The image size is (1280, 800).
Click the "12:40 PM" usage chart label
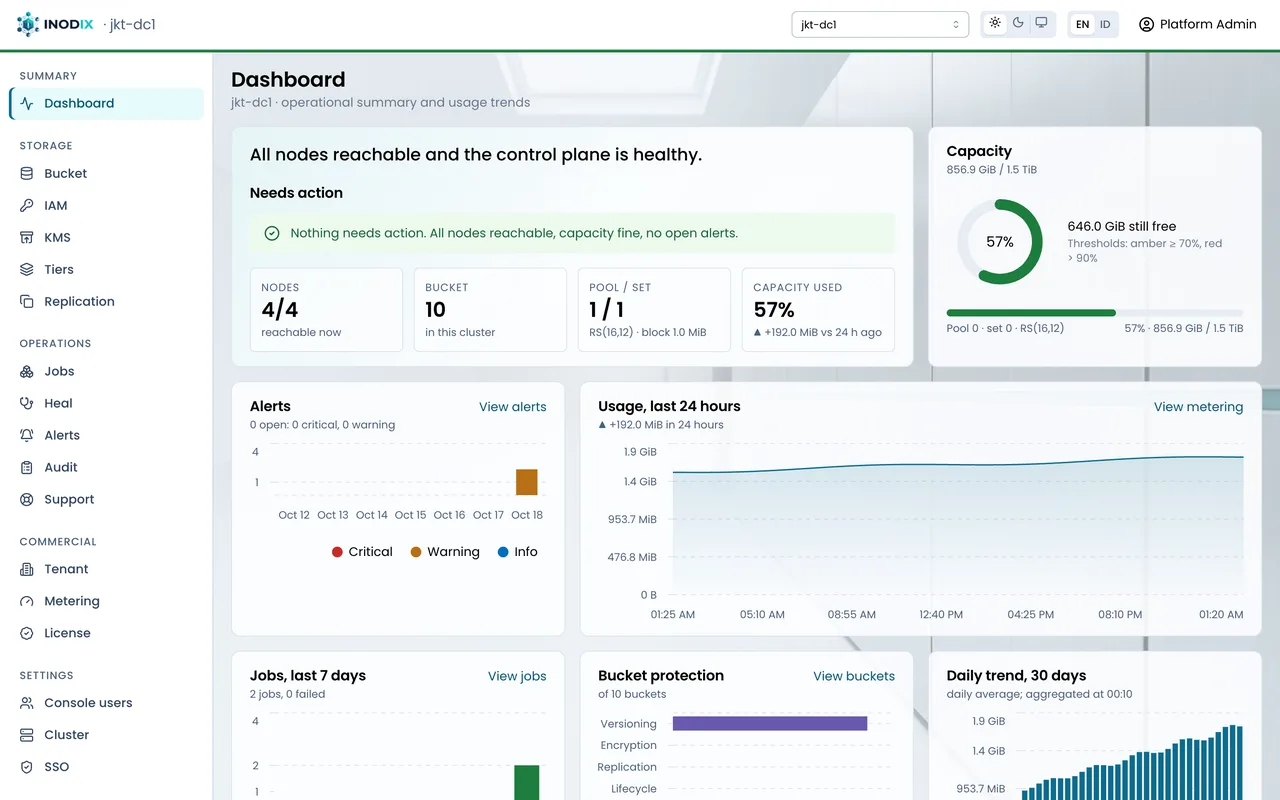[x=941, y=615]
